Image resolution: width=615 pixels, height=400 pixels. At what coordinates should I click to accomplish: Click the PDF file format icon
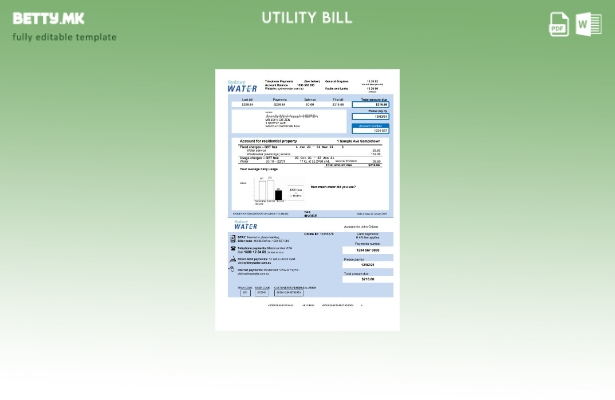[x=559, y=24]
